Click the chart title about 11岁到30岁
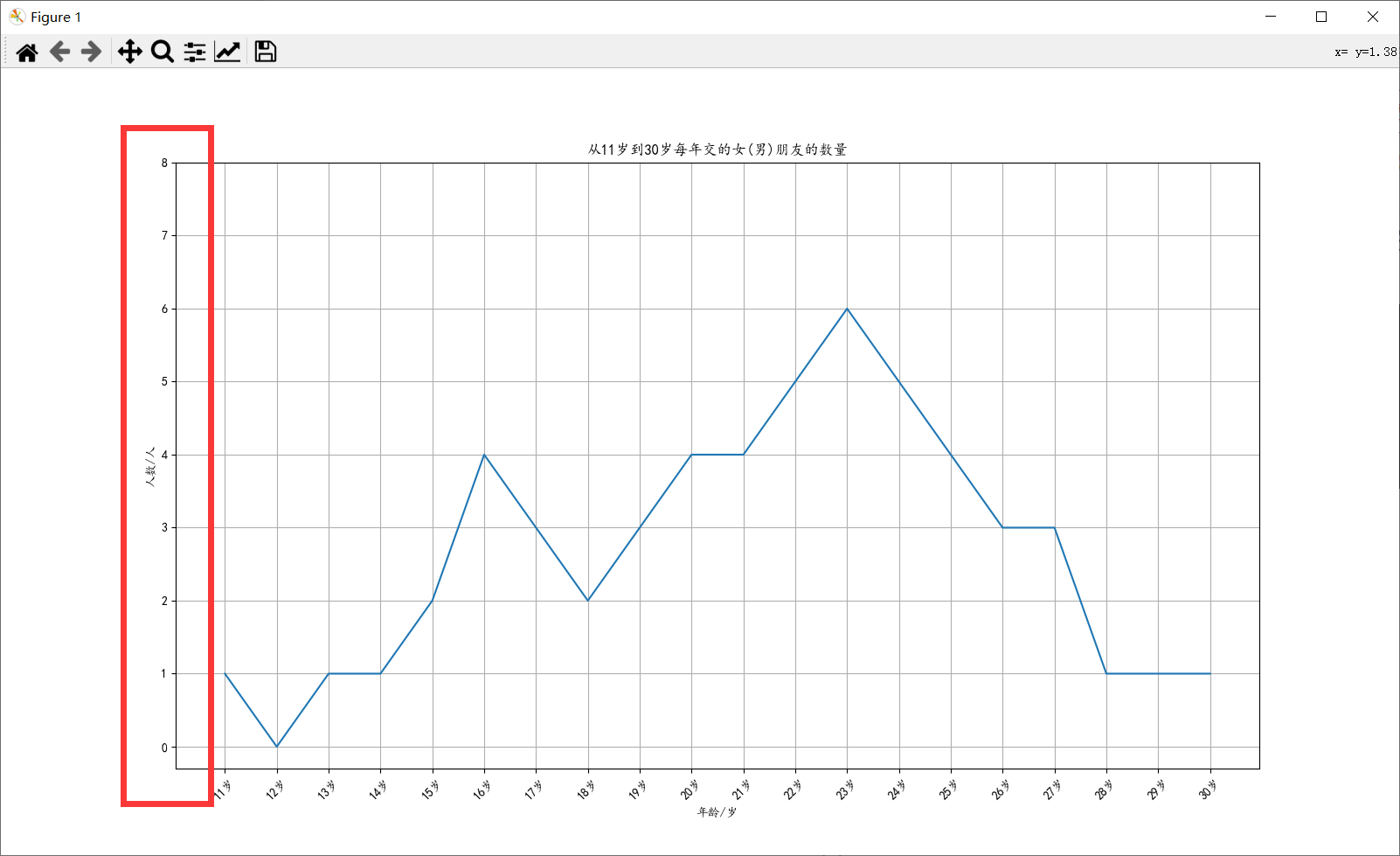 pos(717,150)
